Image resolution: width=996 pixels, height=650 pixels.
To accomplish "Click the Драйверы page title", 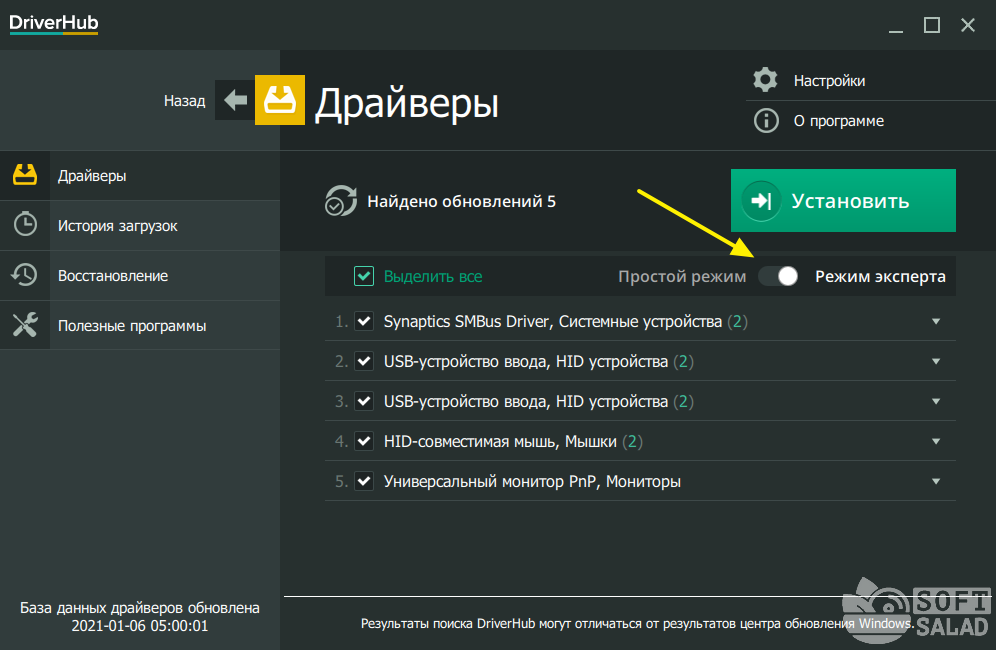I will tap(407, 103).
